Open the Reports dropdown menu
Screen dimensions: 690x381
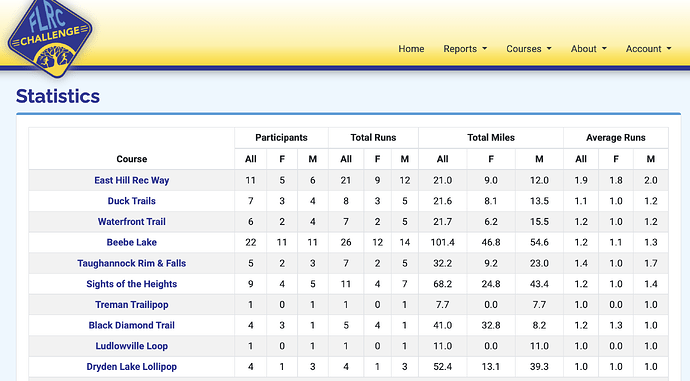(x=465, y=49)
